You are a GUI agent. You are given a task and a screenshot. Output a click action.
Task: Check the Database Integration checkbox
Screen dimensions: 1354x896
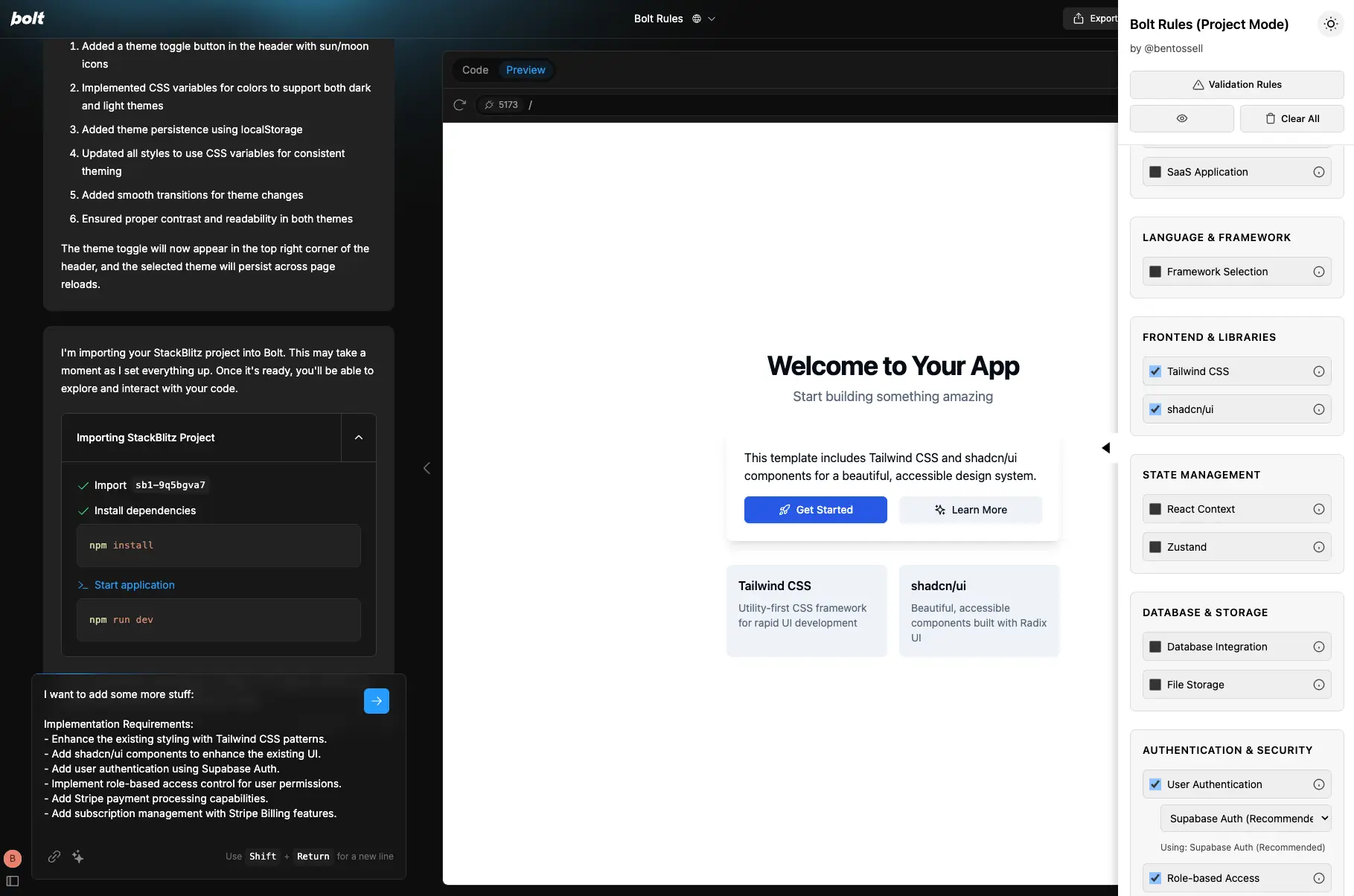coord(1155,647)
